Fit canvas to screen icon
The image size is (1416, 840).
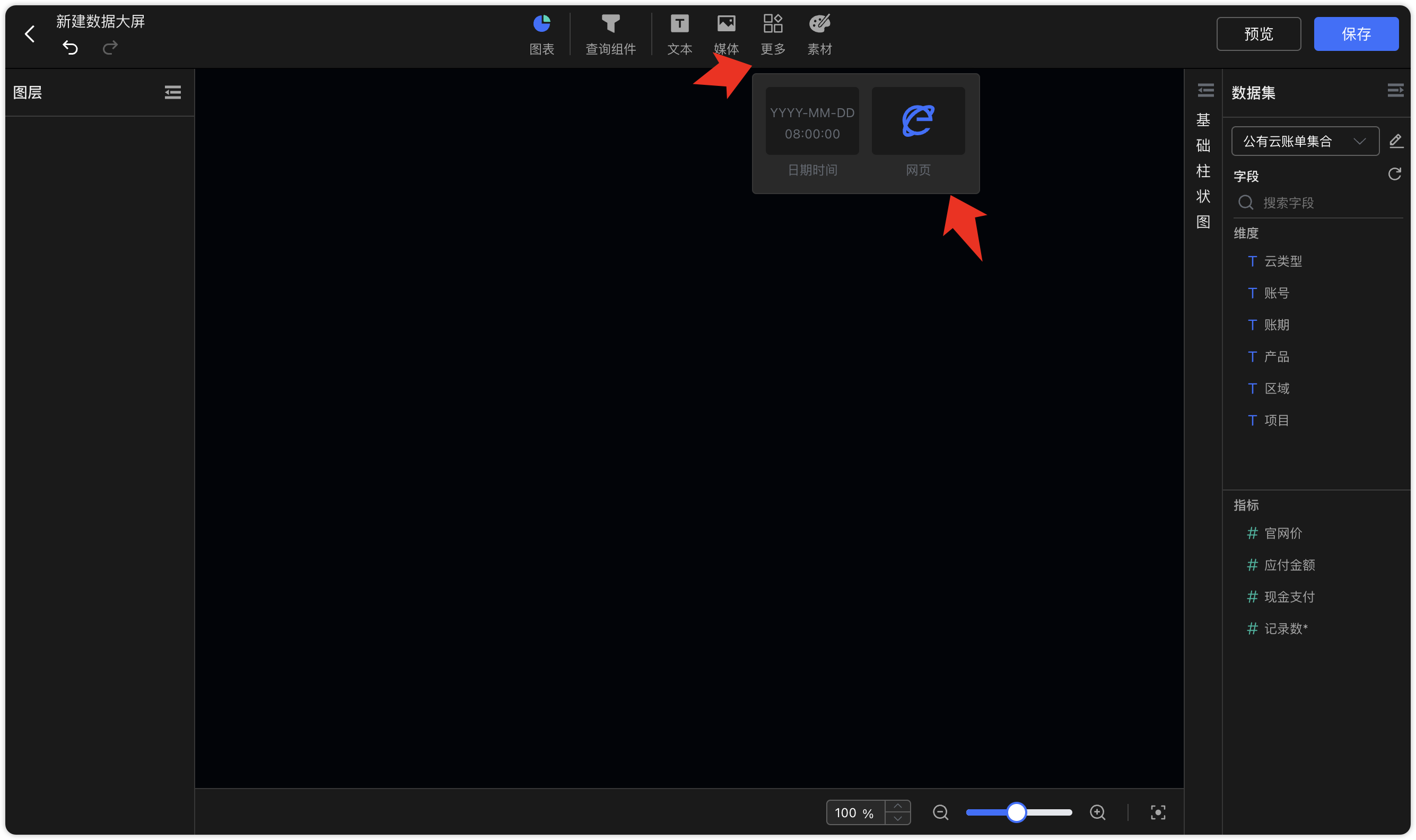(1158, 812)
